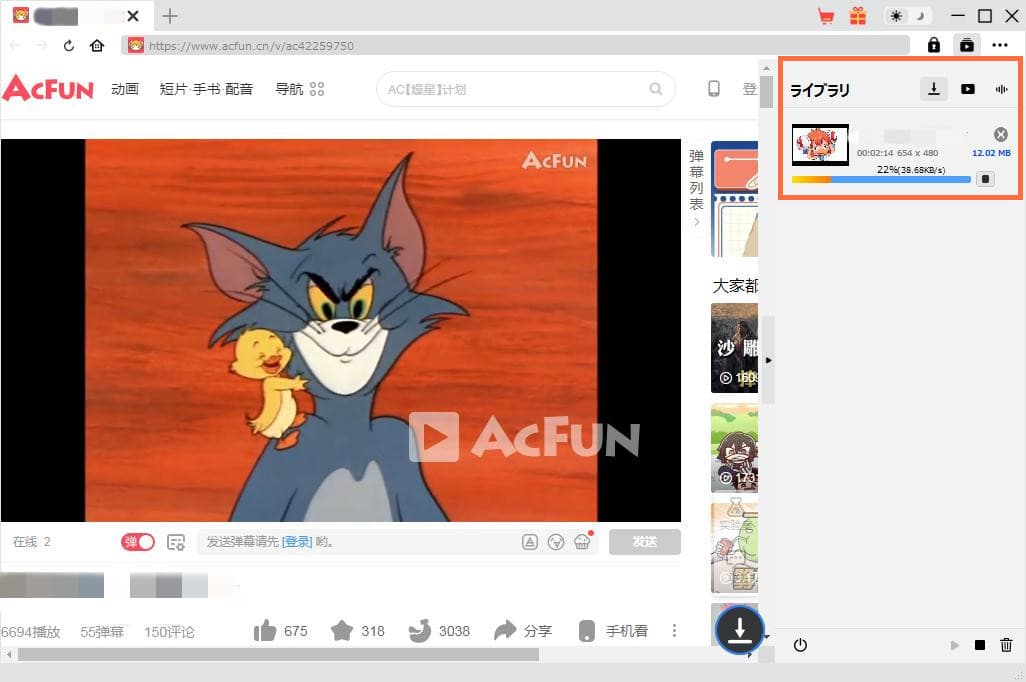Cancel the download with the X icon
Image resolution: width=1026 pixels, height=682 pixels.
click(x=1001, y=135)
